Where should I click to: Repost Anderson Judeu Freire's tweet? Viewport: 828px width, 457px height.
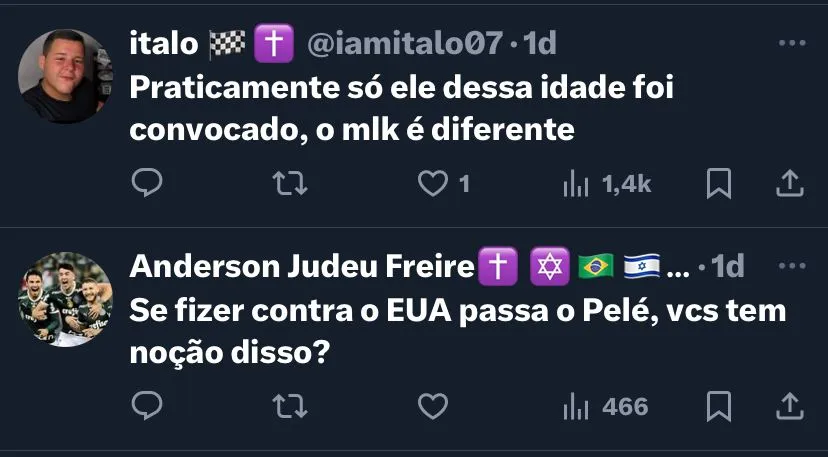click(x=289, y=406)
